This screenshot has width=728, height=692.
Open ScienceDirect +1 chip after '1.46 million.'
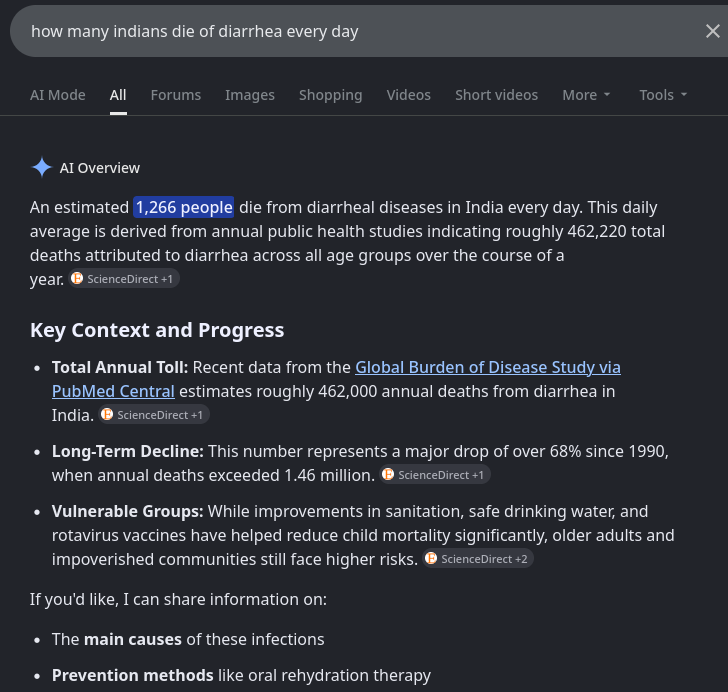(x=435, y=475)
